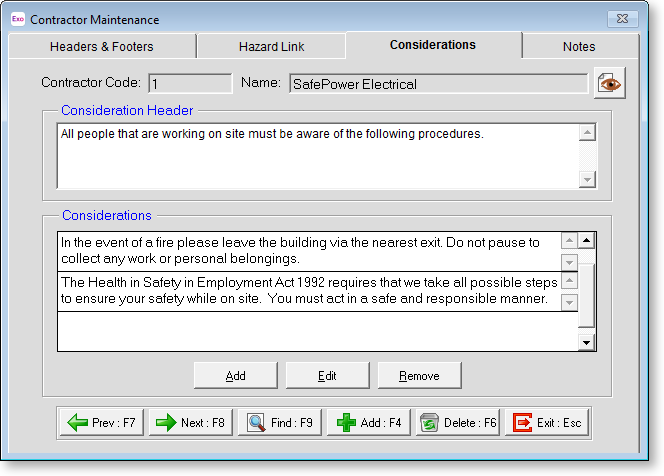Go to previous contractor with Prev : F7
The width and height of the screenshot is (664, 476).
click(x=102, y=422)
